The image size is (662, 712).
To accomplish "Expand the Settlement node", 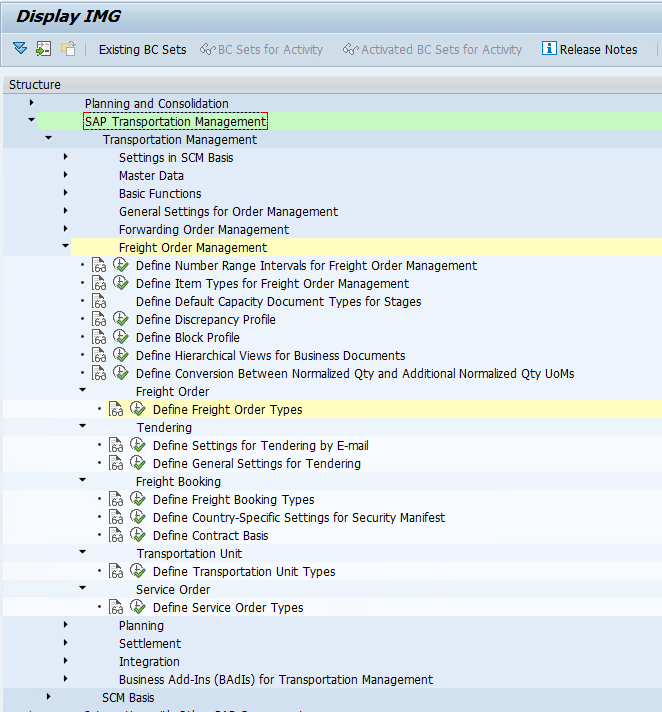I will coord(65,643).
